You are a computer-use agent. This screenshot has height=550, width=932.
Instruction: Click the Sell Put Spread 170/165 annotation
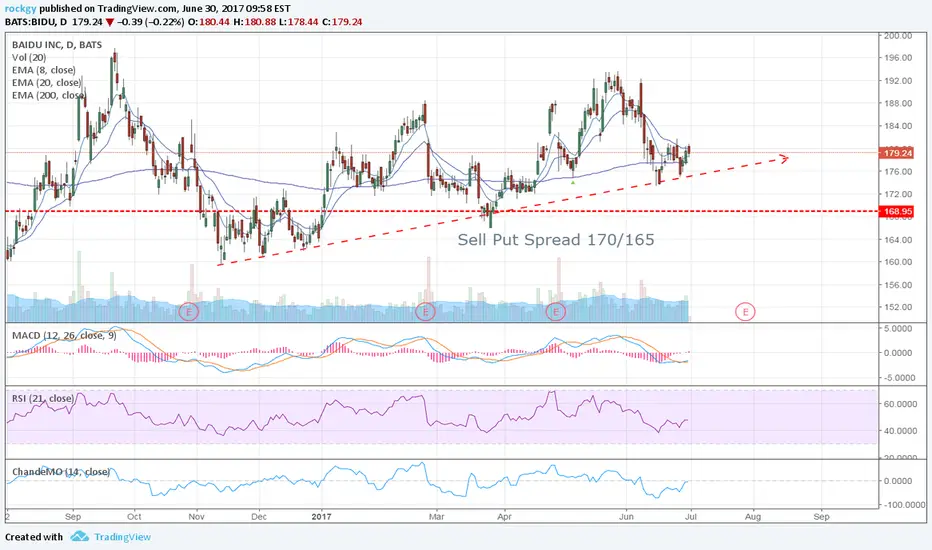coord(556,240)
